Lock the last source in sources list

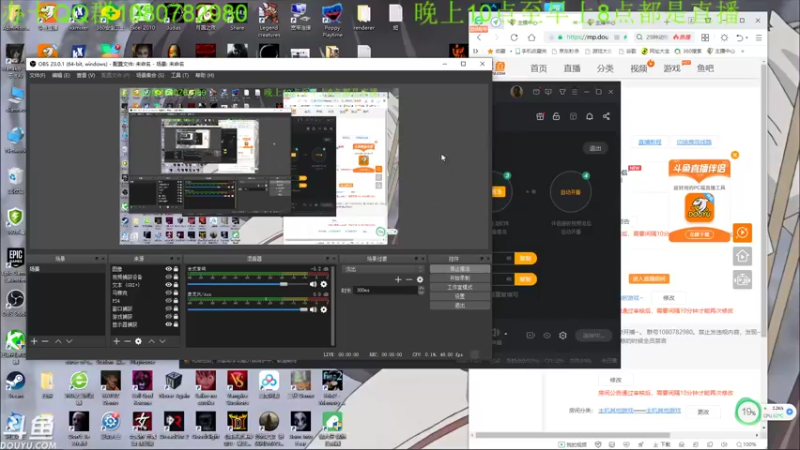176,324
